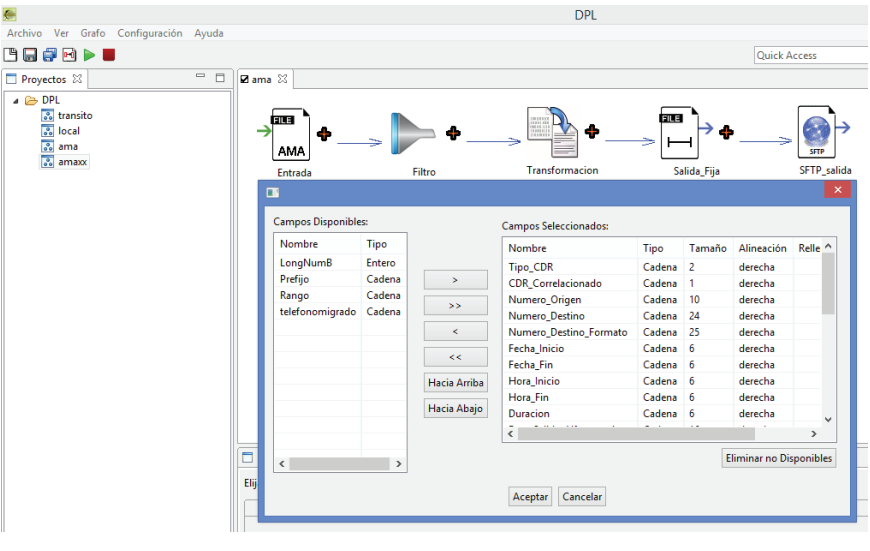Open the transito graph in project tree
The width and height of the screenshot is (870, 551).
[74, 116]
